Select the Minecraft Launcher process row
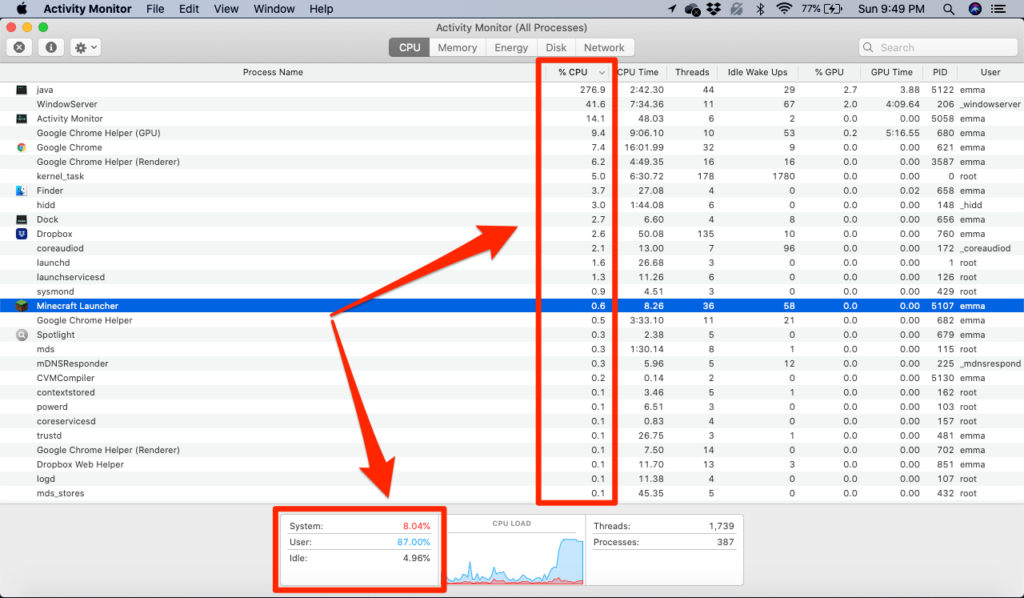The image size is (1024, 598). [x=150, y=305]
